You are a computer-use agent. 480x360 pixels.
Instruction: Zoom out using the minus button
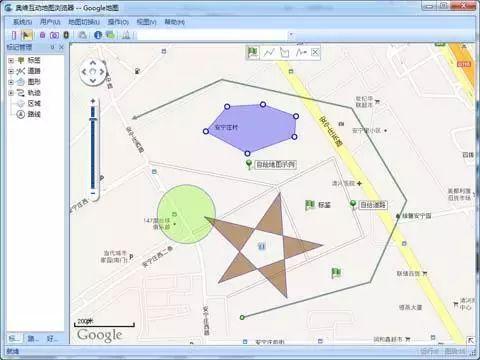point(93,193)
